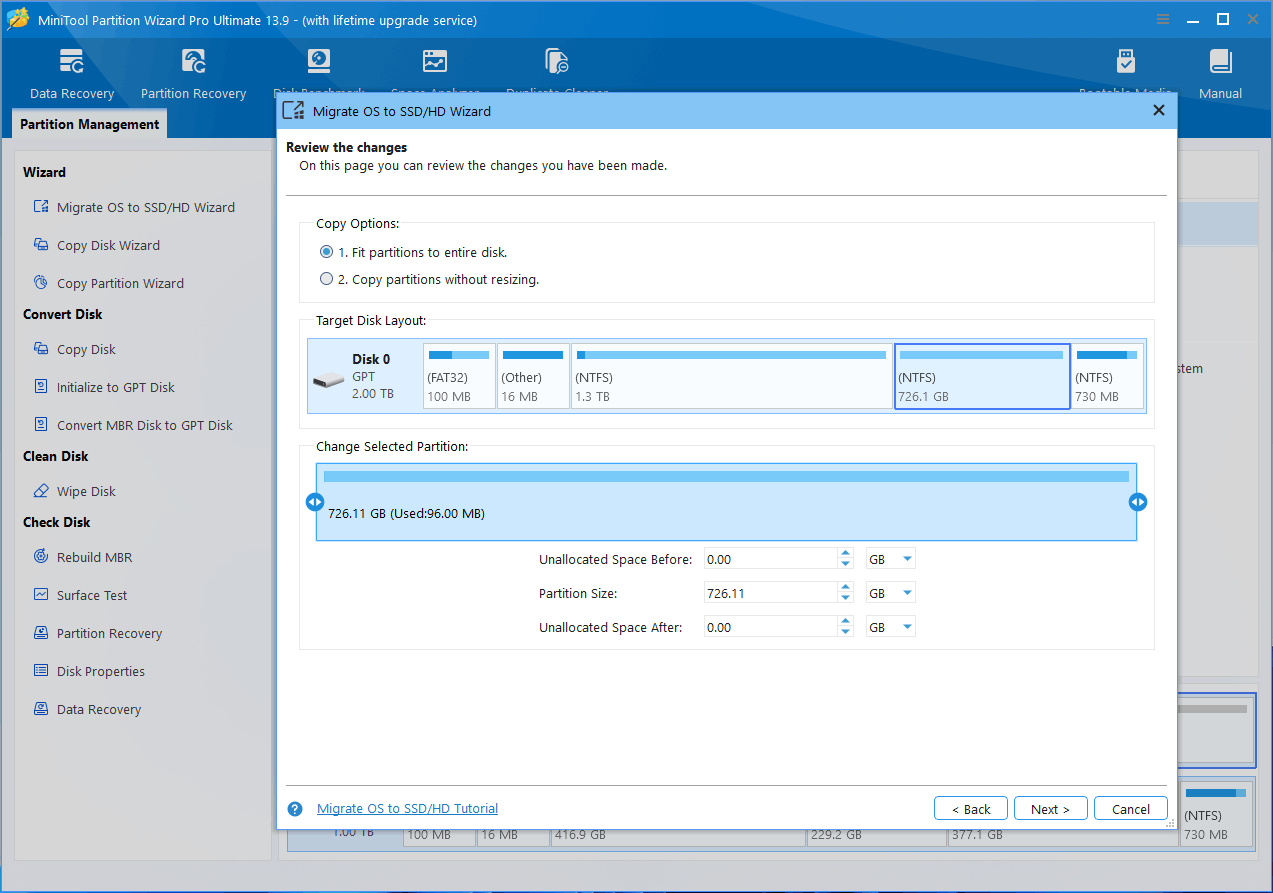Viewport: 1273px width, 893px height.
Task: Open Data Recovery under Check Disk sidebar
Action: pos(86,709)
